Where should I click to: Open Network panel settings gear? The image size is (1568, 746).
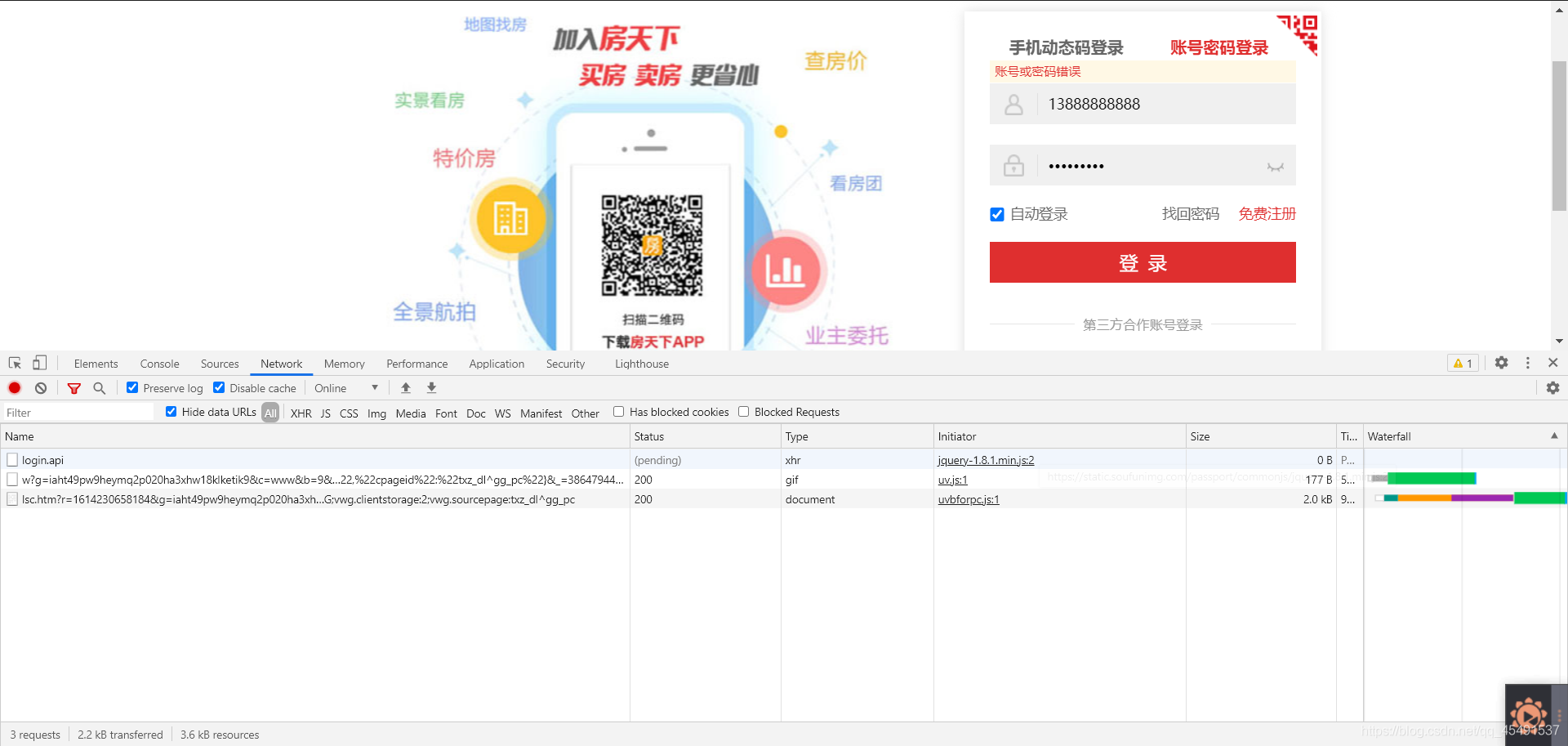tap(1552, 388)
